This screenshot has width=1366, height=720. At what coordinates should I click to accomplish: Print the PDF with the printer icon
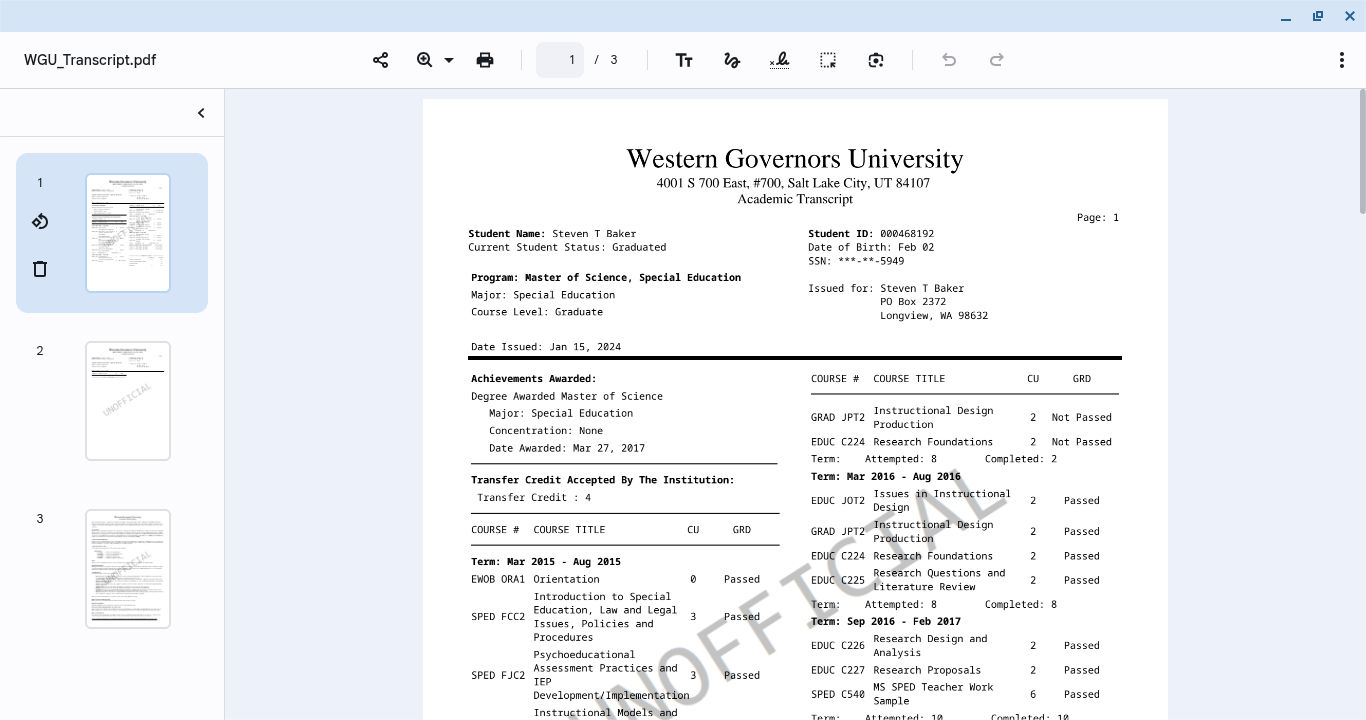click(485, 60)
